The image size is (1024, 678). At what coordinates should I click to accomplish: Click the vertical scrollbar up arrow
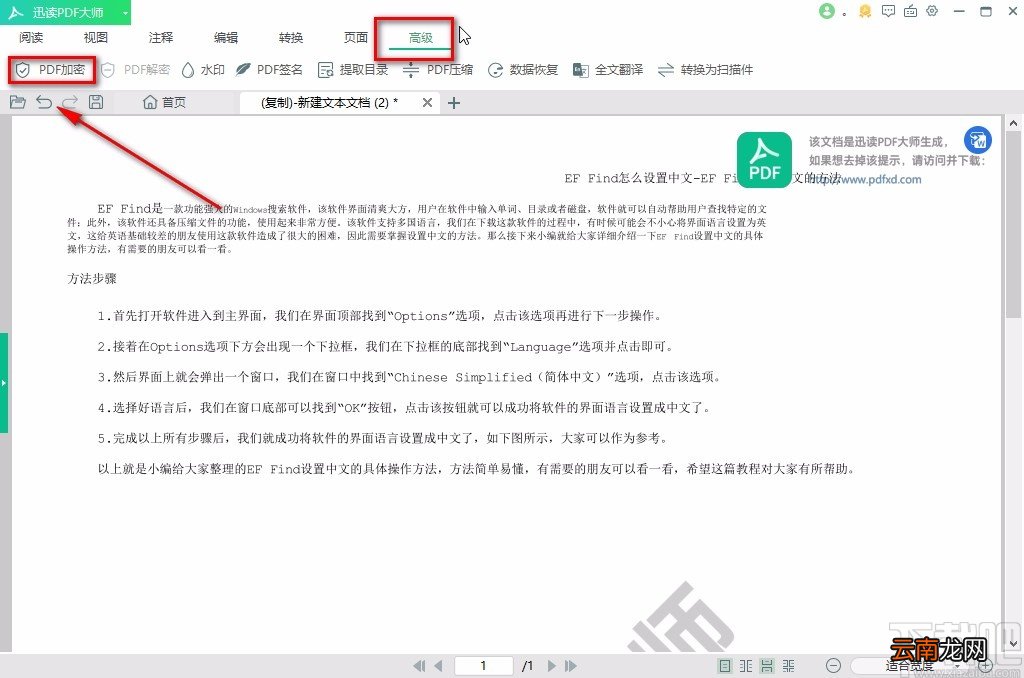pos(1013,123)
